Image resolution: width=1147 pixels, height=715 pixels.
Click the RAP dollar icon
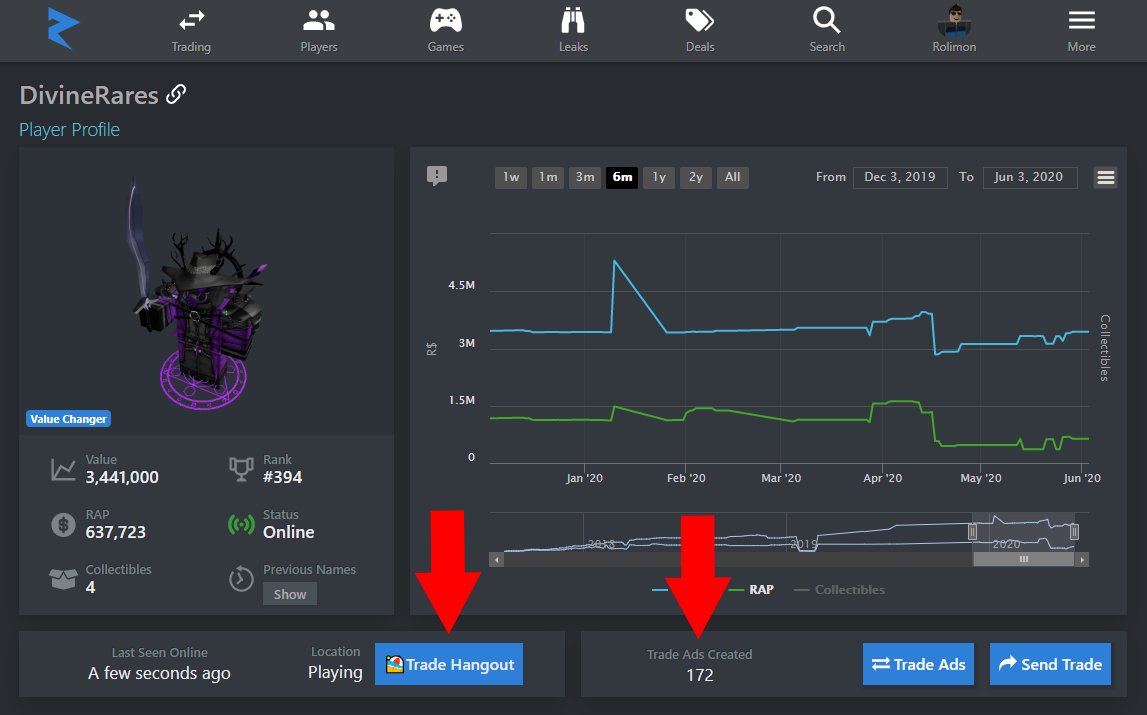pos(63,524)
